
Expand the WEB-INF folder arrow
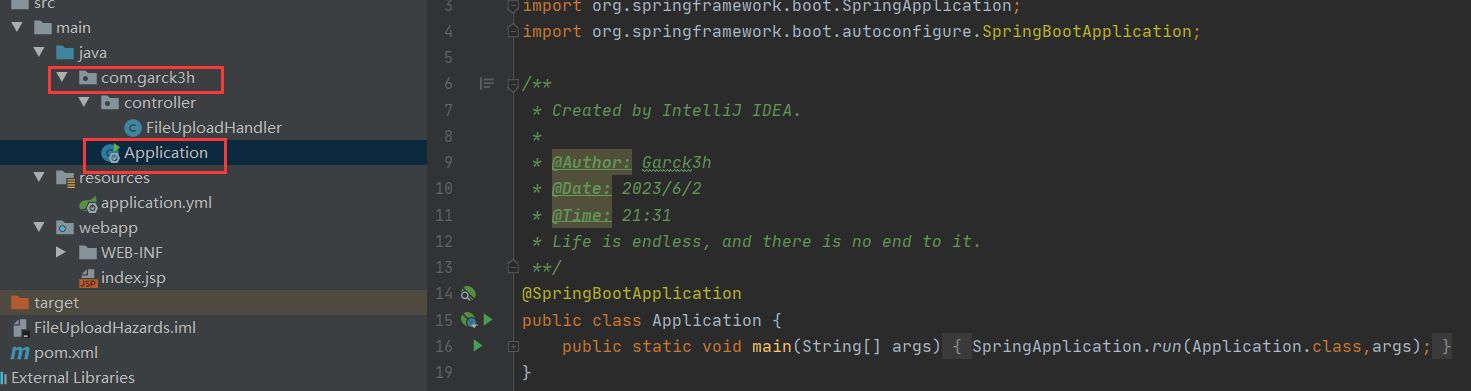tap(62, 253)
